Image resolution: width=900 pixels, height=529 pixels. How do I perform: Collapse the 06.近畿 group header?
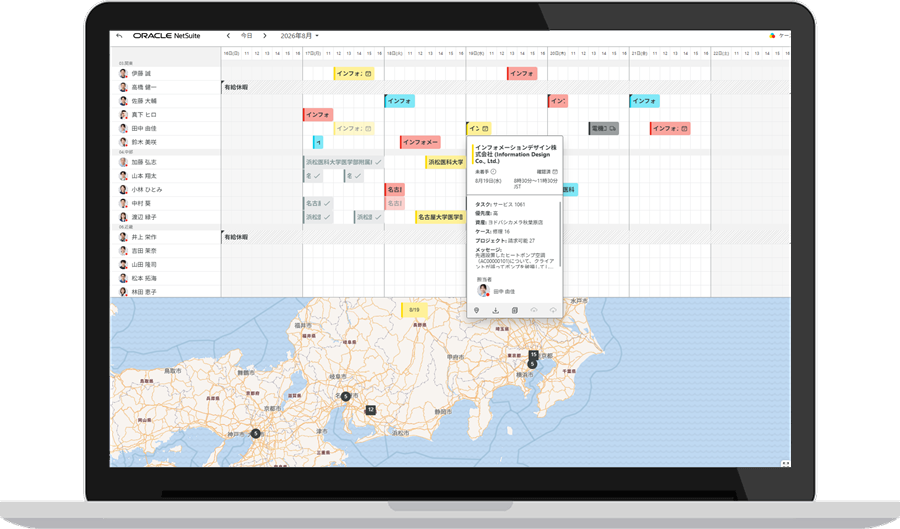click(126, 227)
